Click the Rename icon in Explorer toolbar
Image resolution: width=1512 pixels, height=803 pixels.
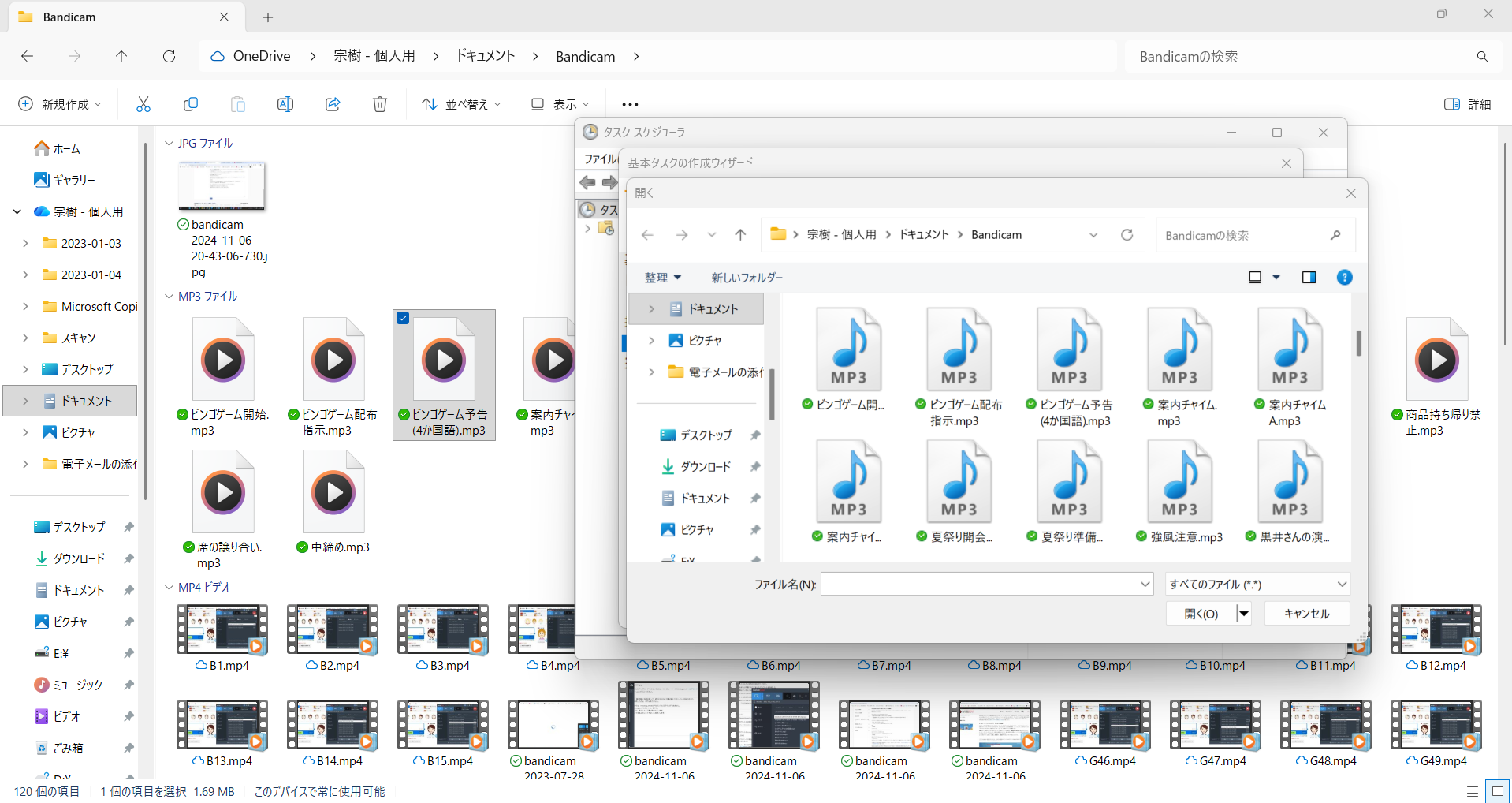285,104
